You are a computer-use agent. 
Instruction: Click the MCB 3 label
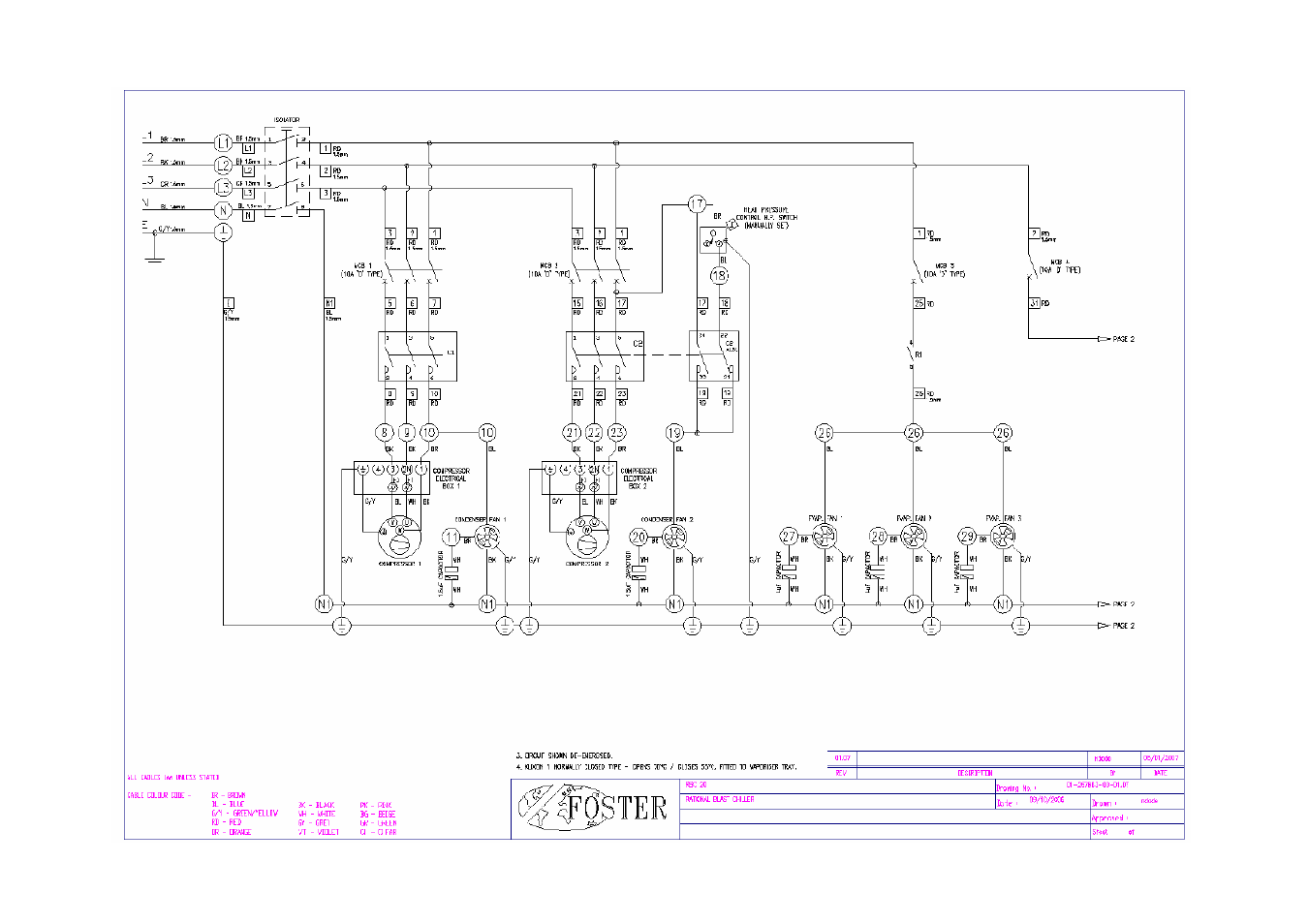[x=945, y=269]
